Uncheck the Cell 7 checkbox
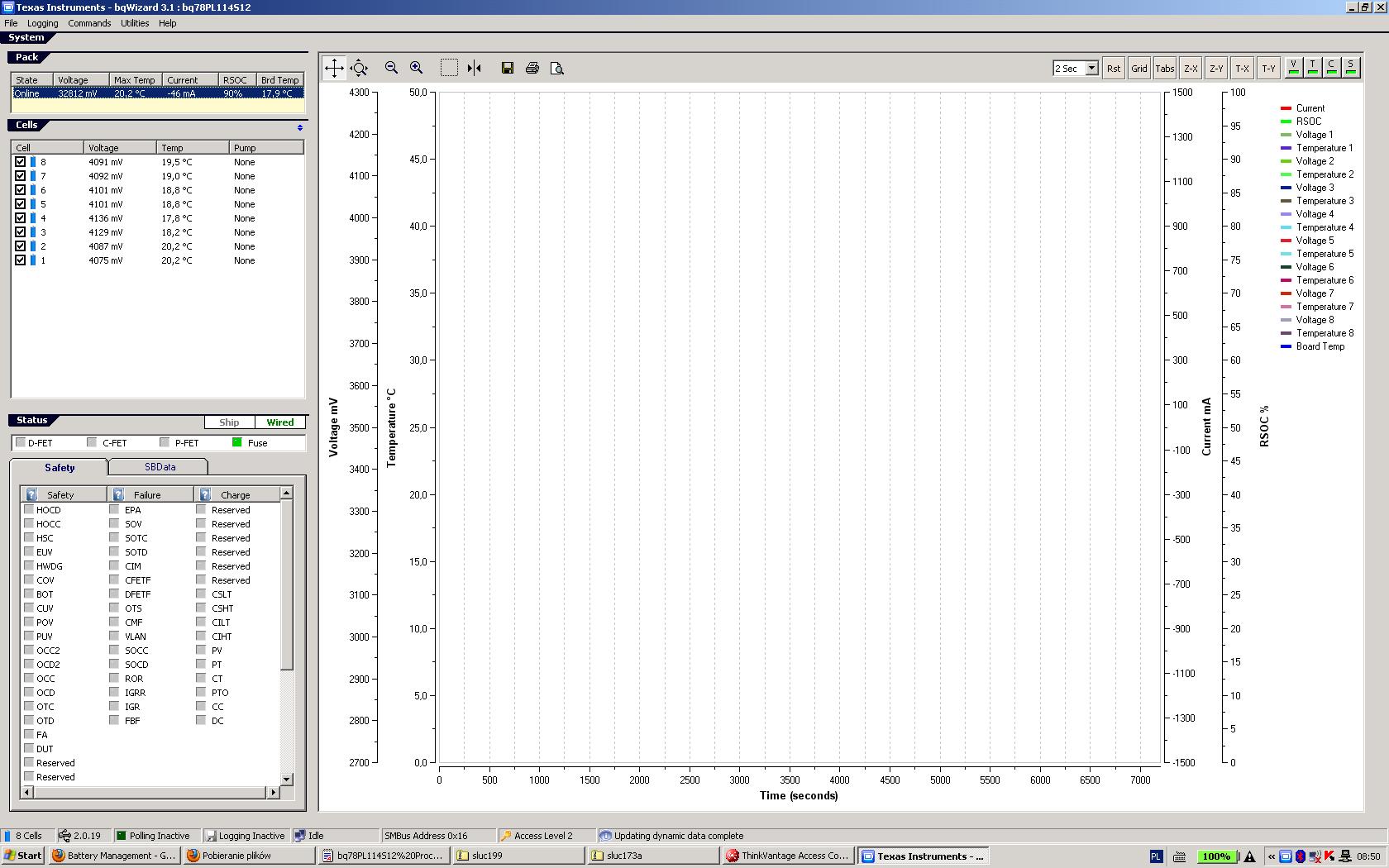Image resolution: width=1389 pixels, height=868 pixels. 21,176
